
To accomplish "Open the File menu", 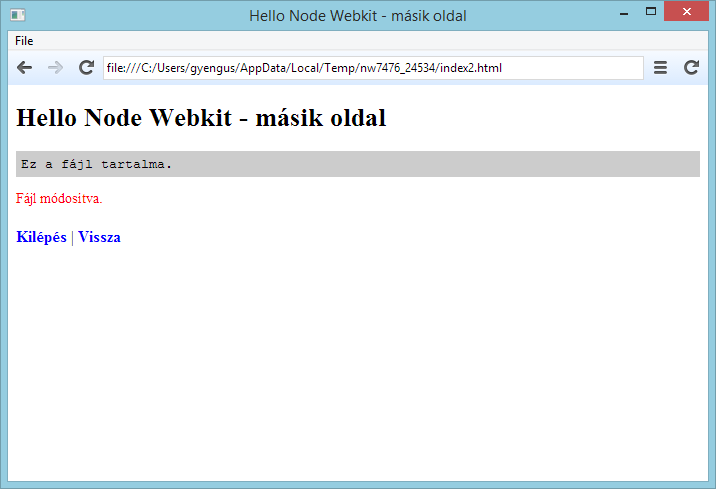I will point(24,41).
